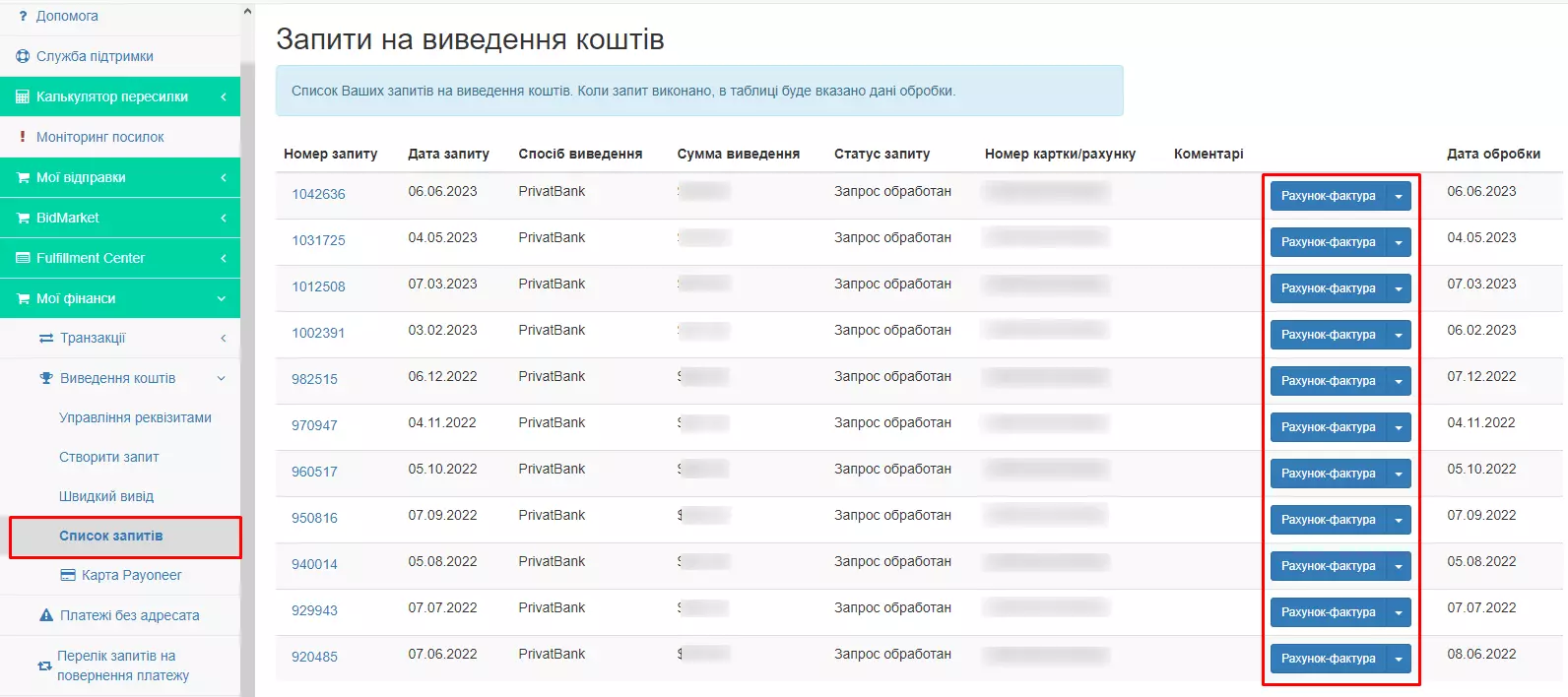Click the Карта Payoneer card icon

(67, 575)
